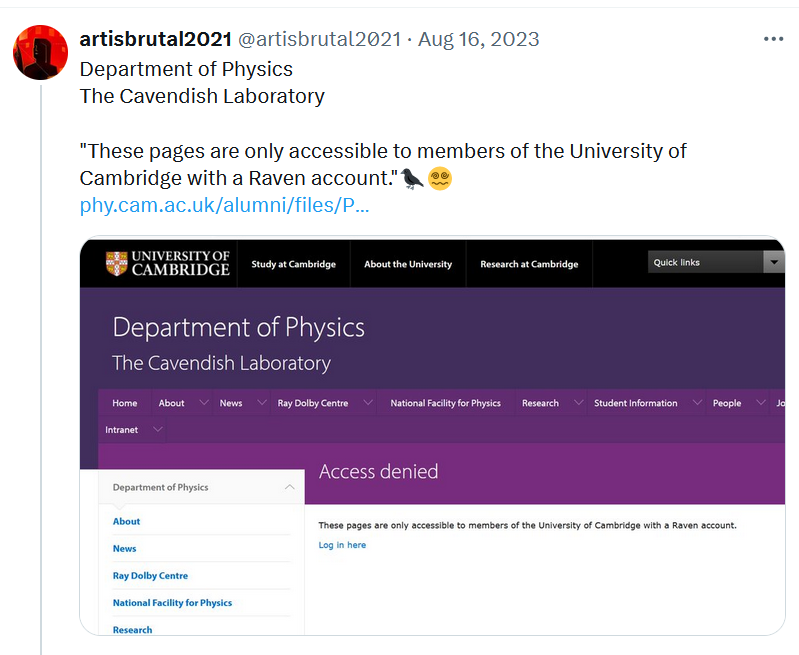Open artisbrutal2021's red profile avatar
Viewport: 799px width, 655px height.
pyautogui.click(x=40, y=52)
